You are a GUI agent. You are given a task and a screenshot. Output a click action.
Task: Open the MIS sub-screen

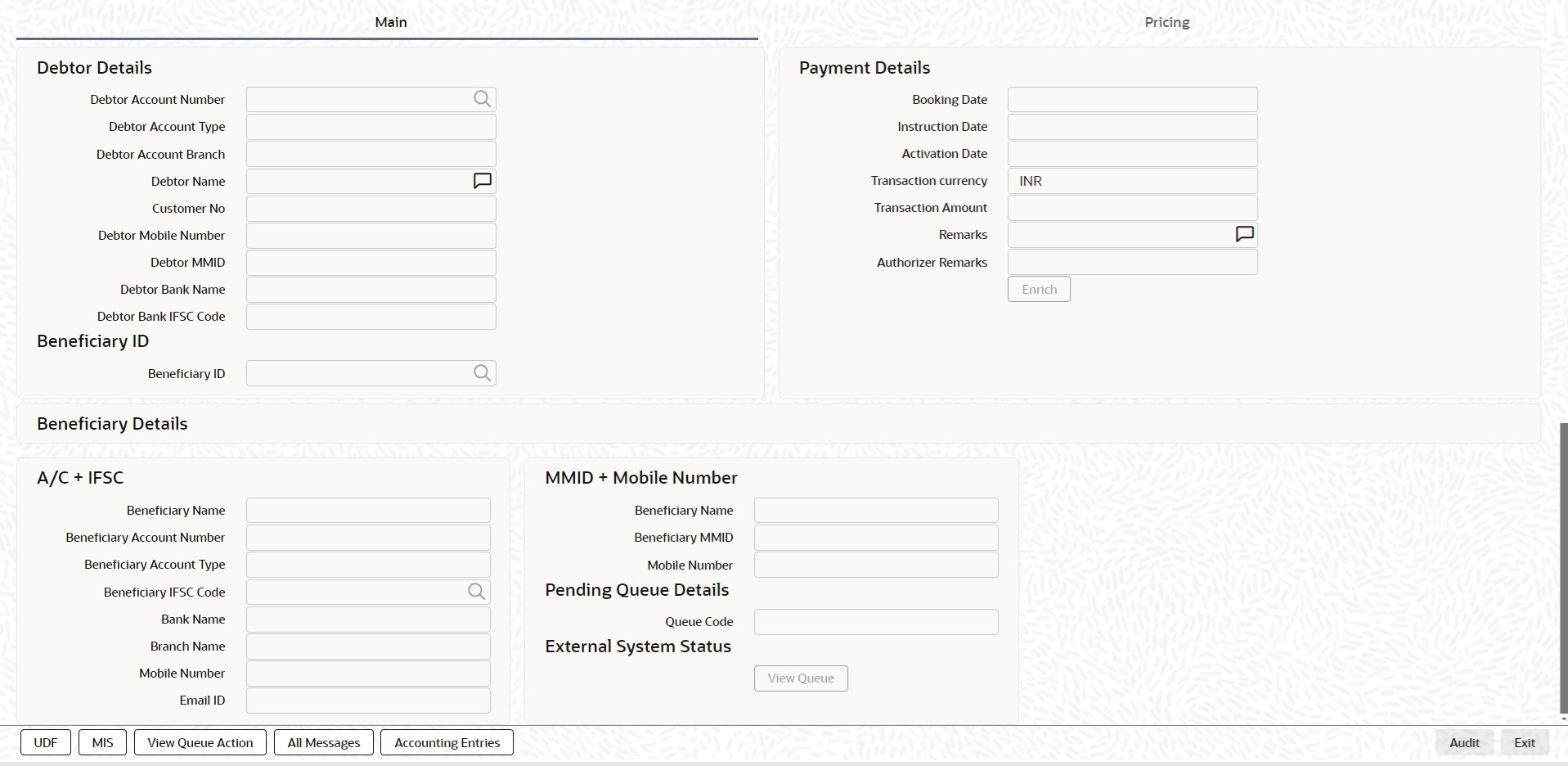tap(103, 743)
